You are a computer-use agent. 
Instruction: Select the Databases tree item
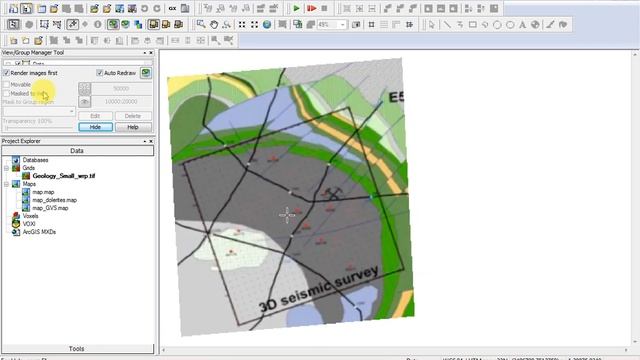point(36,160)
